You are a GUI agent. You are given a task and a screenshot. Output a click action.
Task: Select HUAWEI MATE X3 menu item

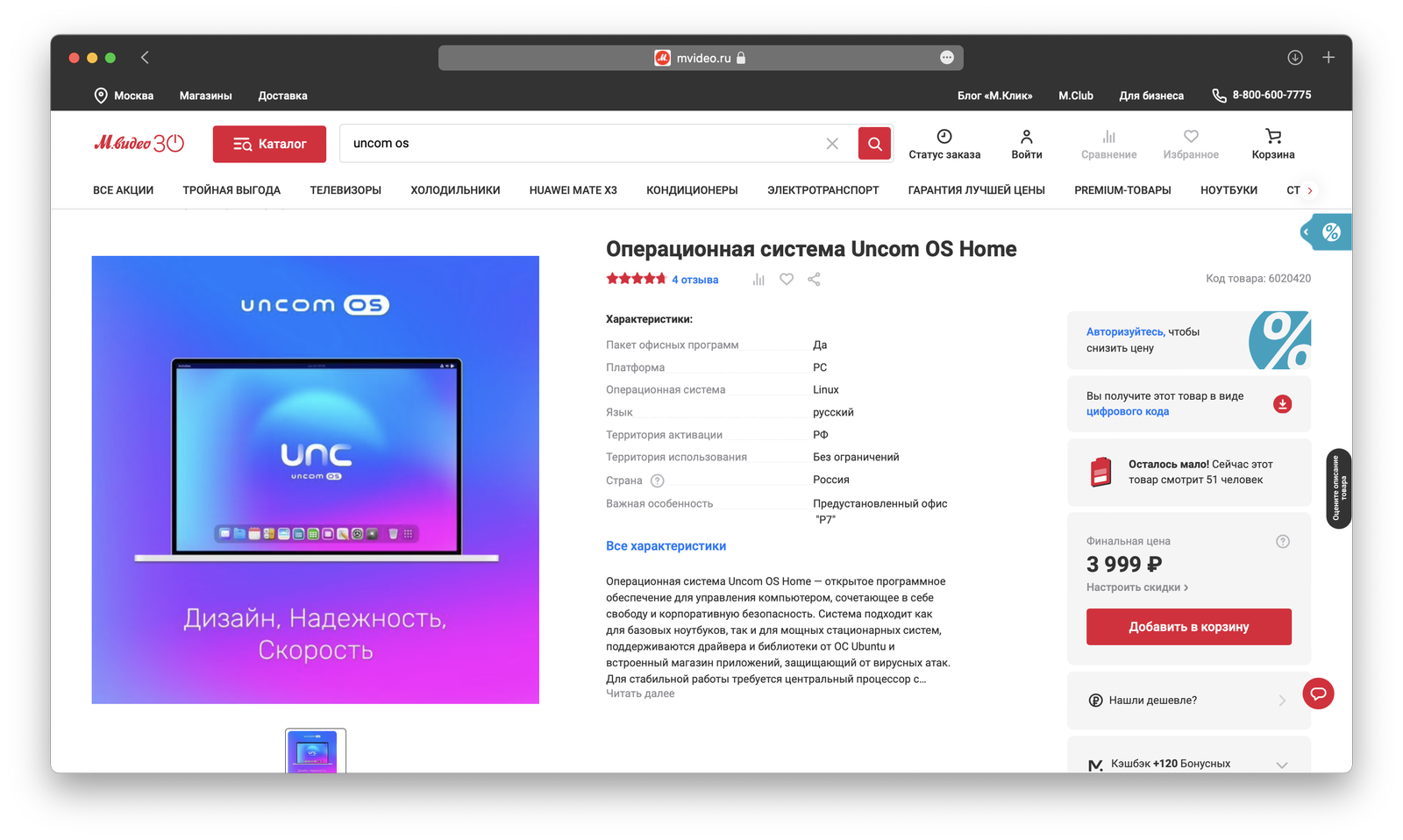pos(573,190)
